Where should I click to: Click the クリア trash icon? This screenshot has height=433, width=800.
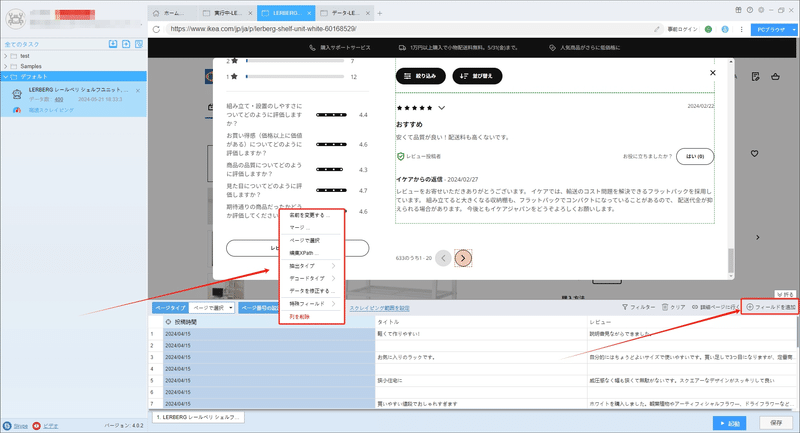click(665, 307)
